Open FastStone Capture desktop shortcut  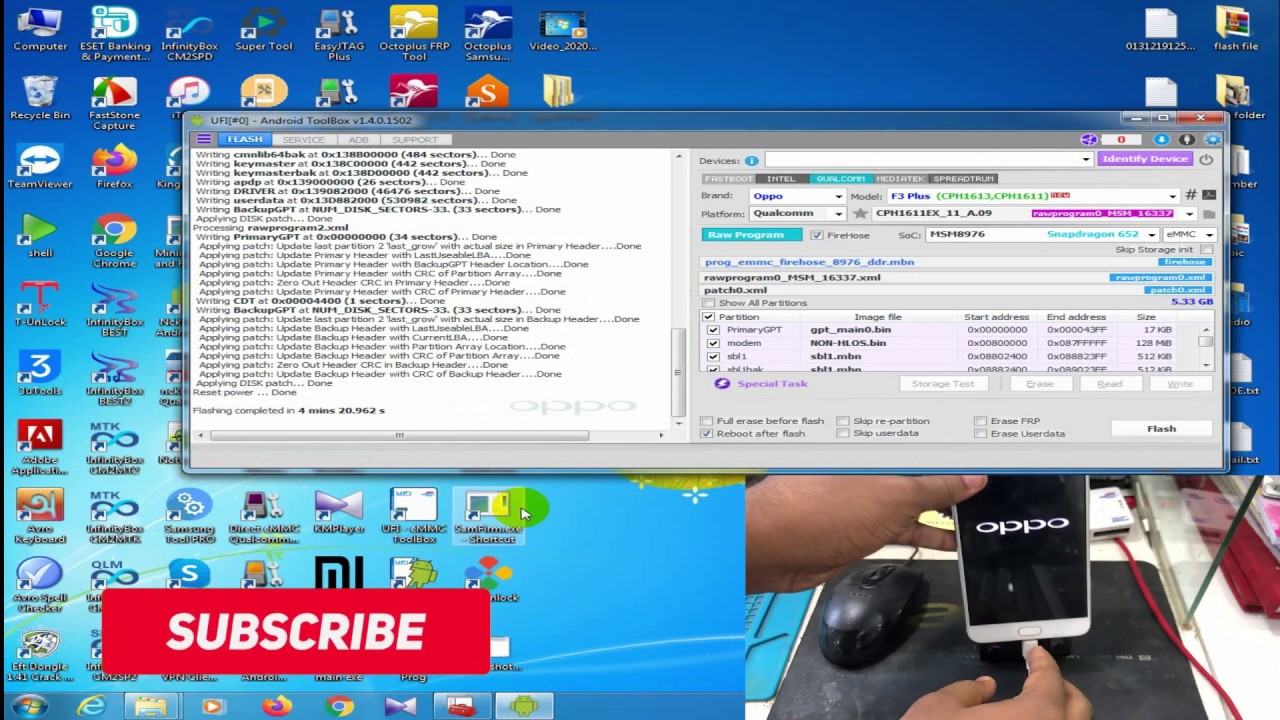(114, 102)
